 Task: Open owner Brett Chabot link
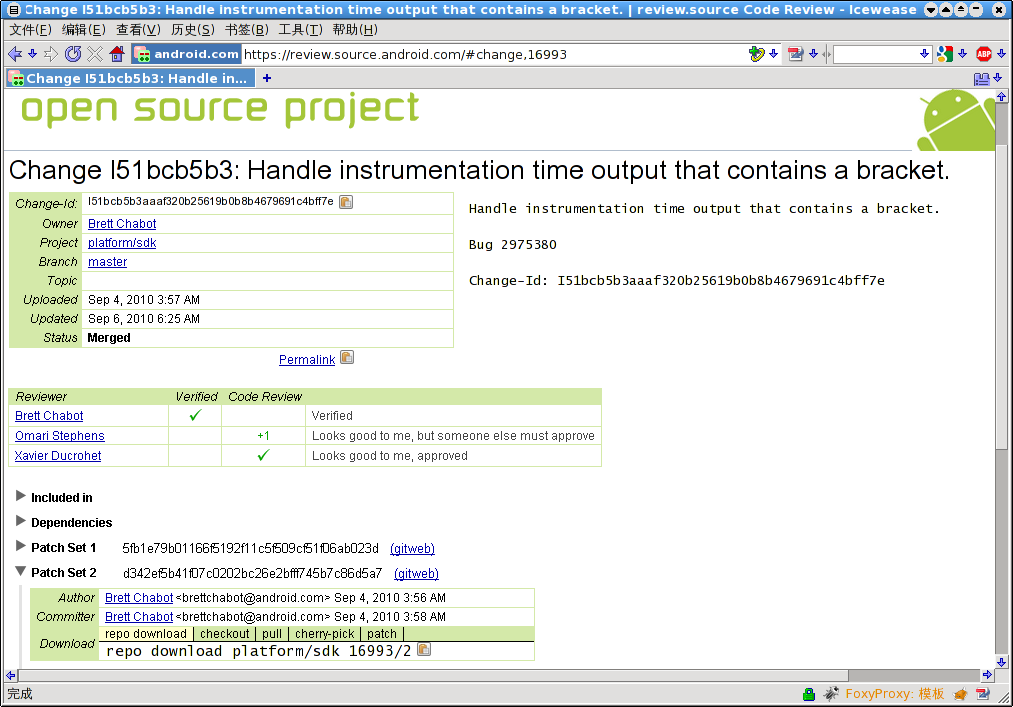coord(122,224)
